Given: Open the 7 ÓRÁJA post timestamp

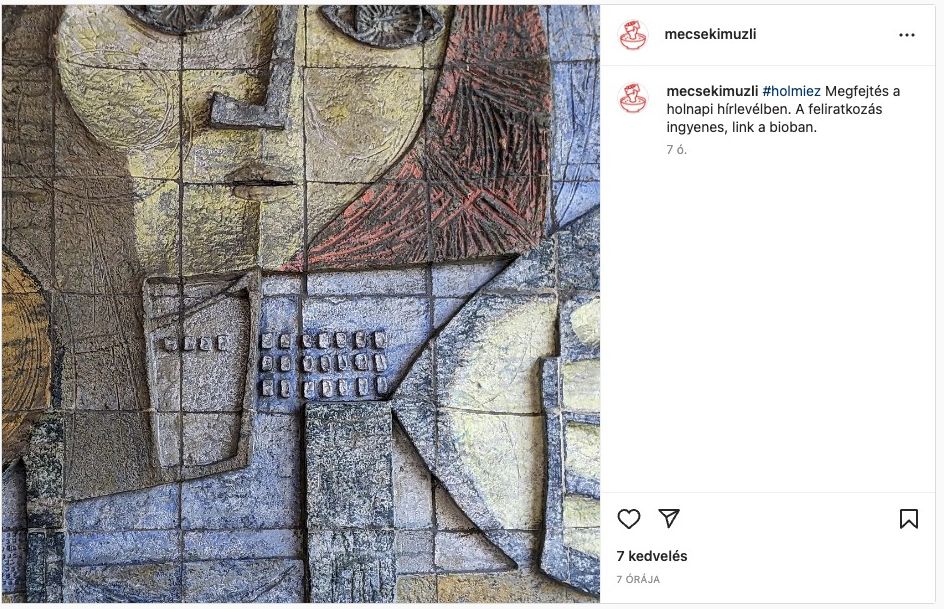Looking at the screenshot, I should (638, 580).
